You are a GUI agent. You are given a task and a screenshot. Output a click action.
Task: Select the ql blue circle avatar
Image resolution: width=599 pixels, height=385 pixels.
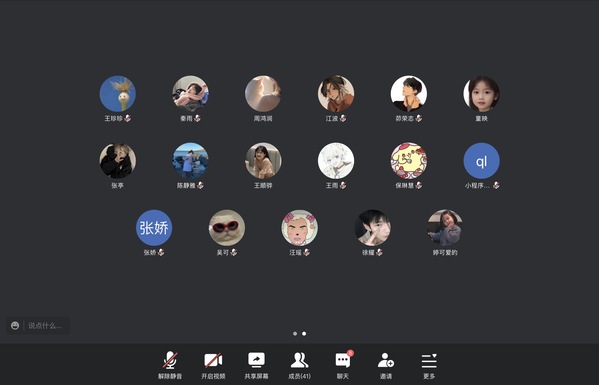481,161
